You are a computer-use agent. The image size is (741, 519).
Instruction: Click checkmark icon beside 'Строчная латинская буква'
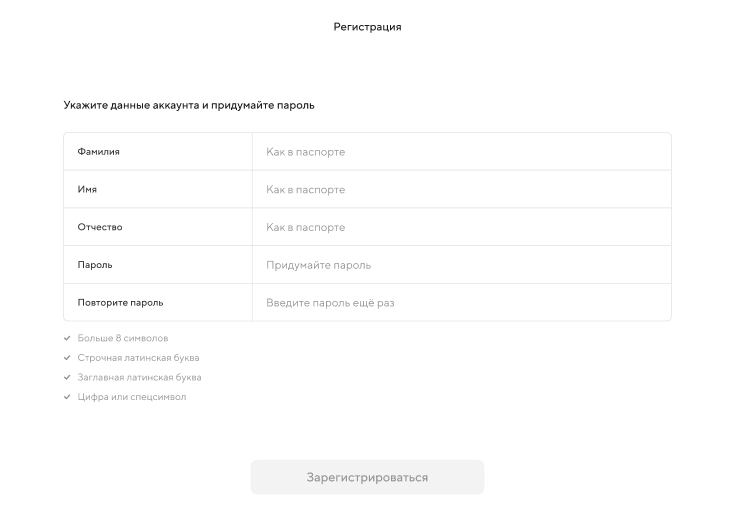[x=67, y=358]
